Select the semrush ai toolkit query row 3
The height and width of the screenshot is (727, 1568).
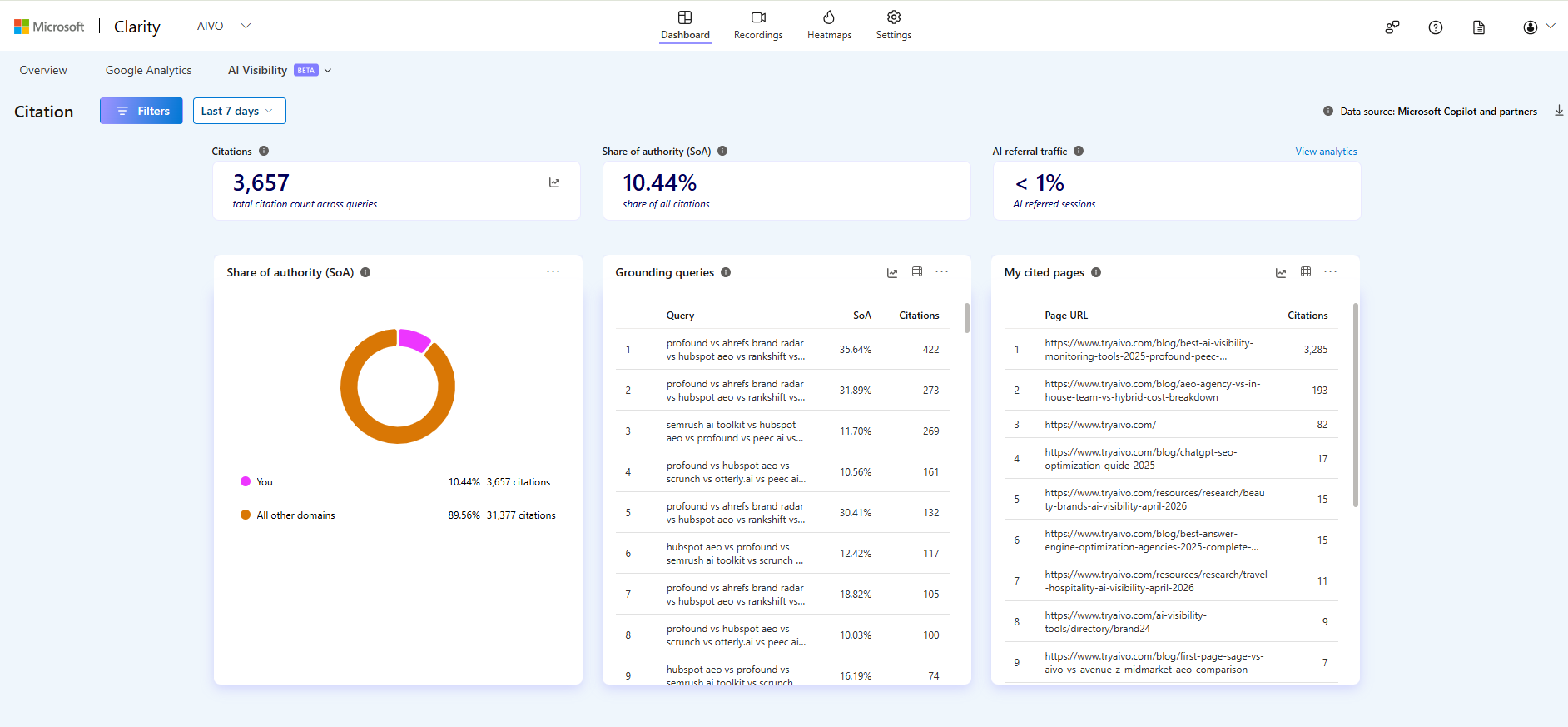point(782,431)
